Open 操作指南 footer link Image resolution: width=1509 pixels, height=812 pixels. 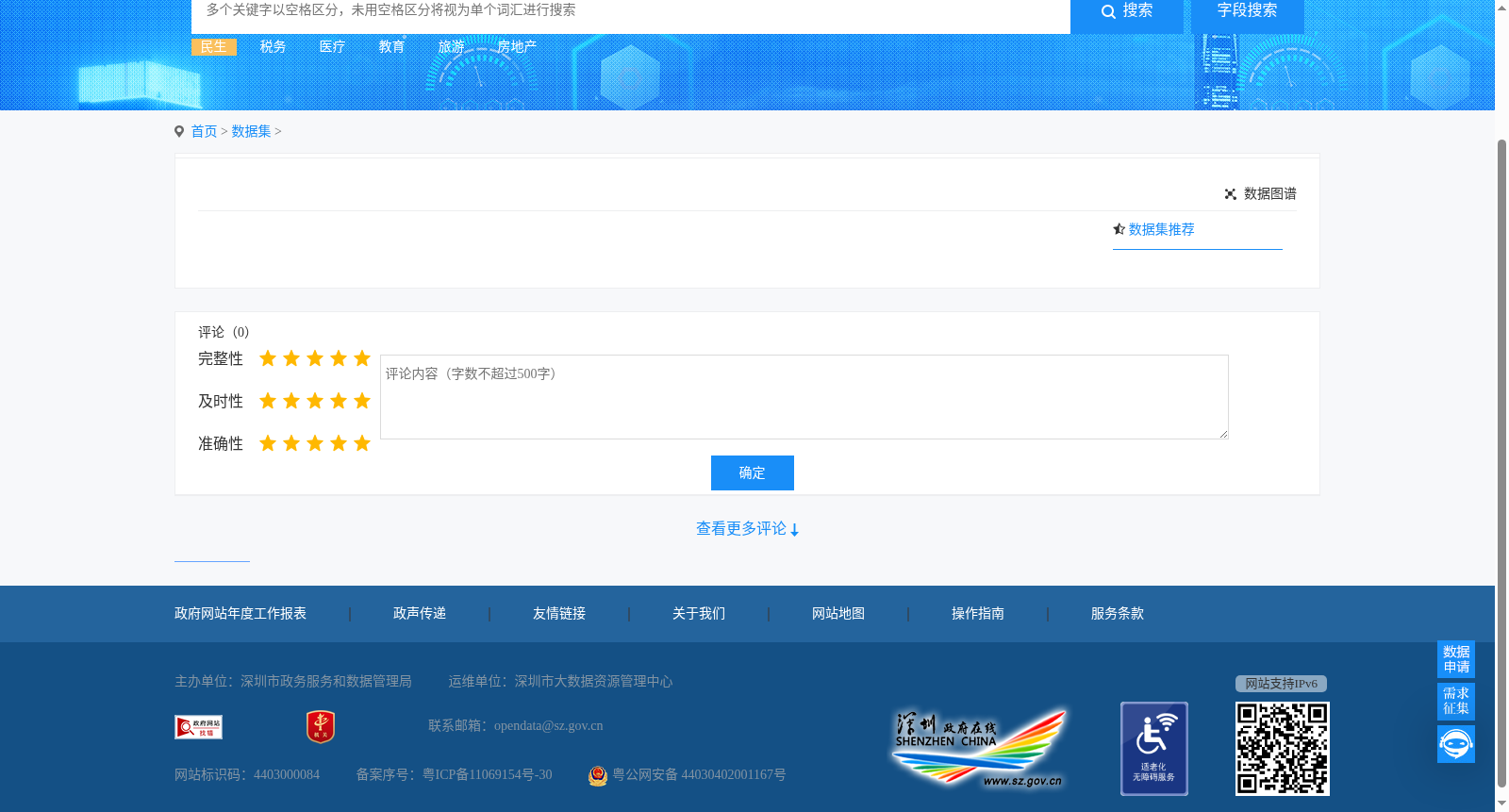click(978, 614)
